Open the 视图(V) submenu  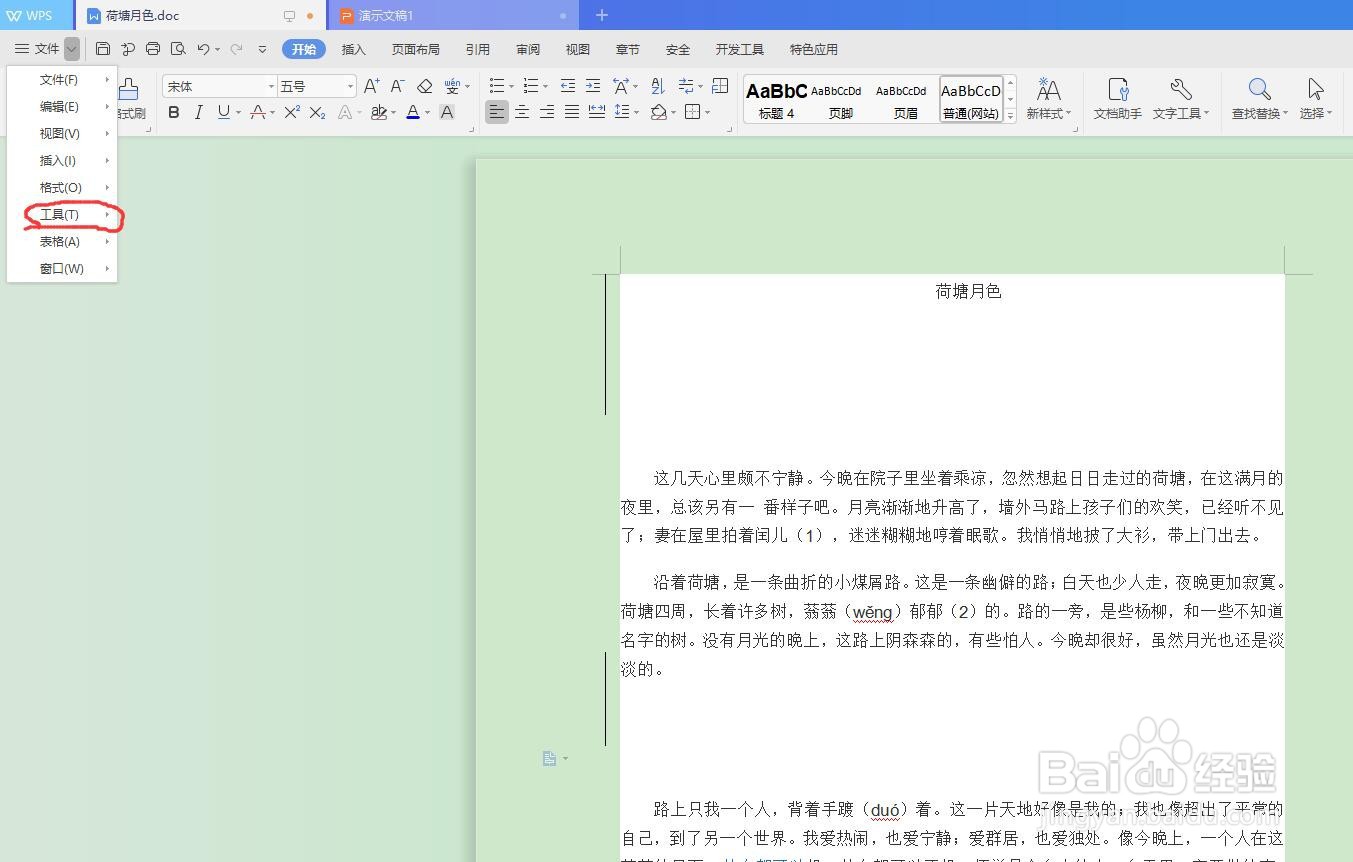pos(62,134)
